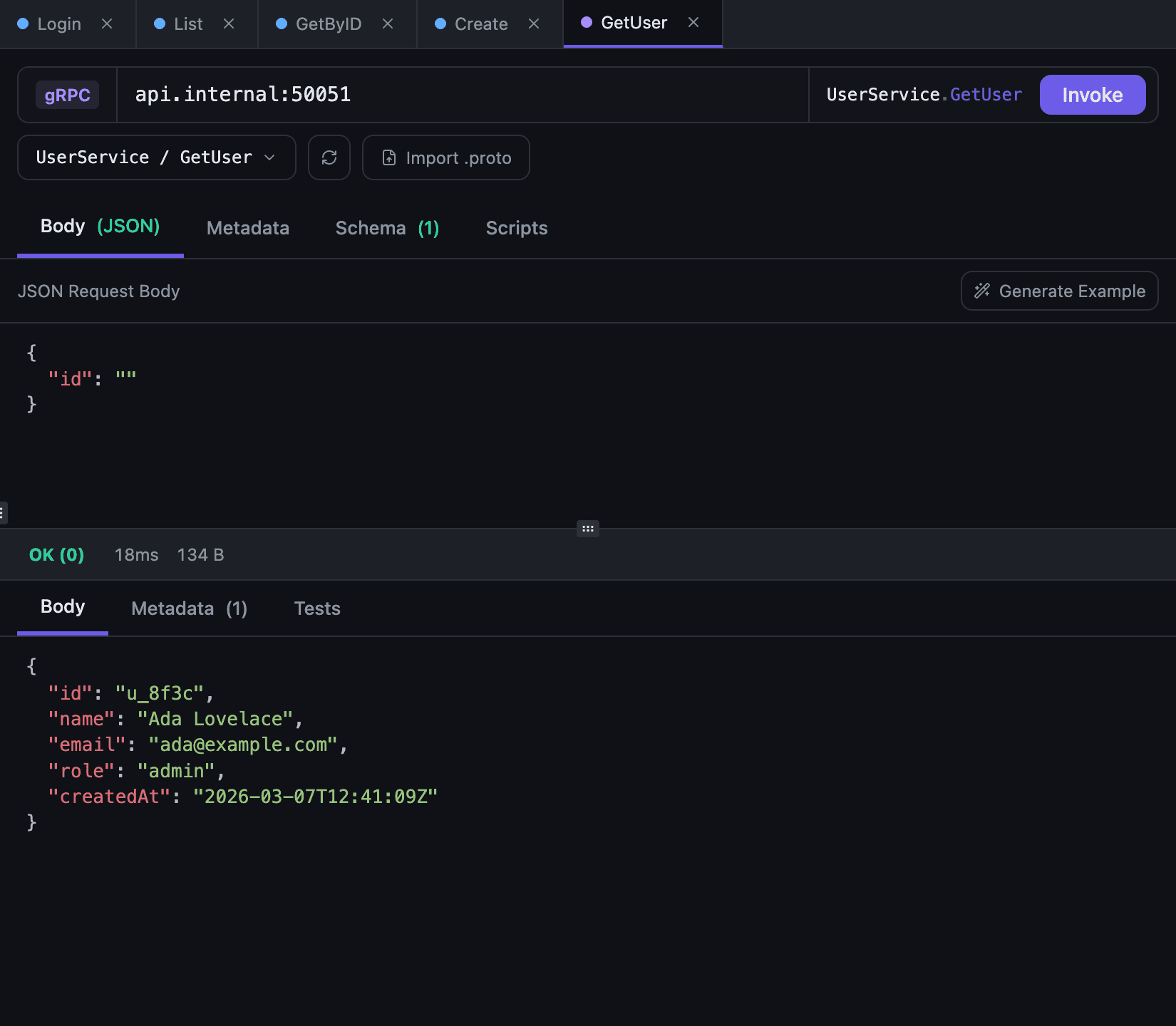This screenshot has height=1026, width=1176.
Task: Close the Login tab
Action: click(107, 24)
